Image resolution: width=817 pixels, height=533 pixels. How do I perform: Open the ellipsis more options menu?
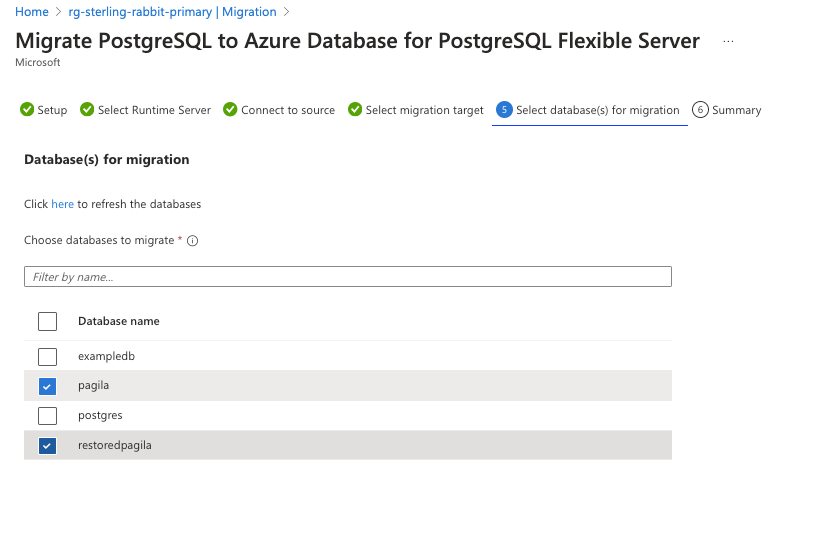728,42
